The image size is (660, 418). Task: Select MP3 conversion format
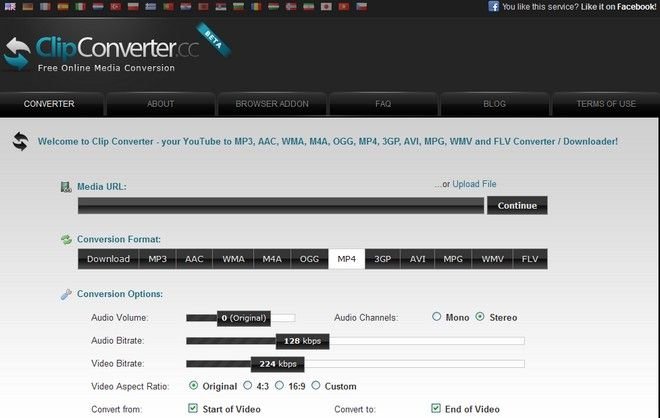[x=157, y=259]
